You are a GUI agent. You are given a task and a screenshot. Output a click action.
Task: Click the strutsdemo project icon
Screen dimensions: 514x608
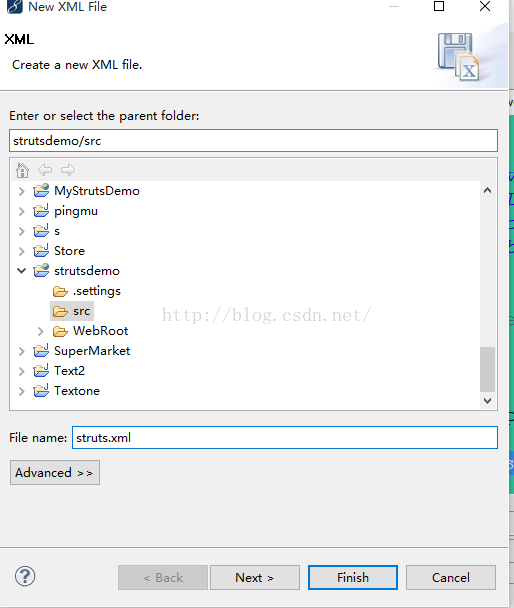coord(41,271)
